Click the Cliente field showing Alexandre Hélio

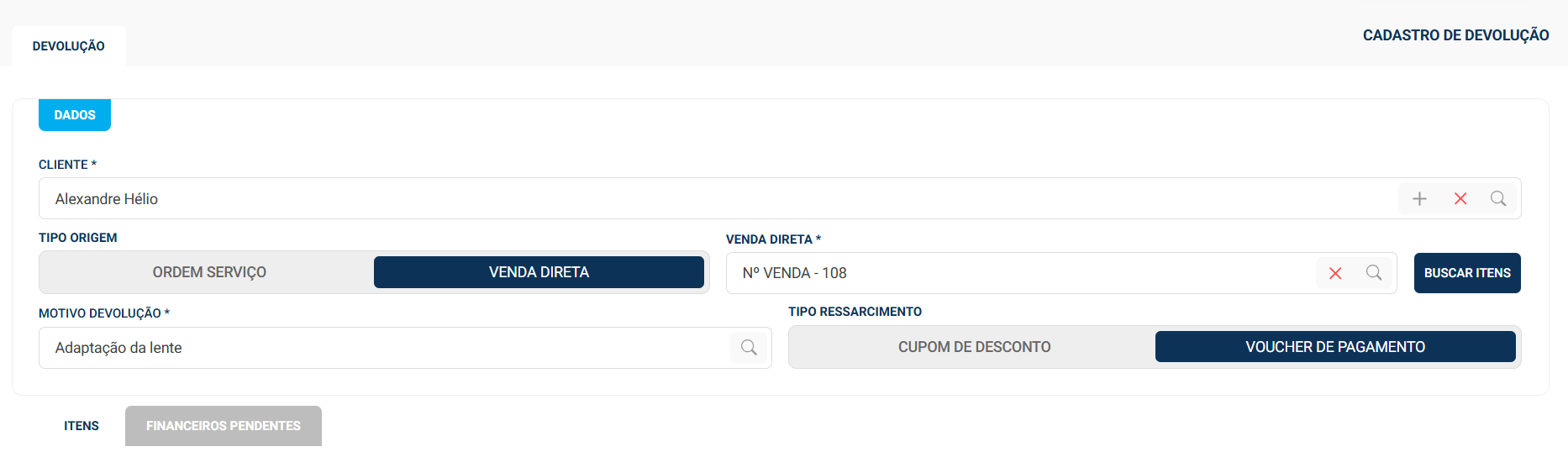pos(714,199)
